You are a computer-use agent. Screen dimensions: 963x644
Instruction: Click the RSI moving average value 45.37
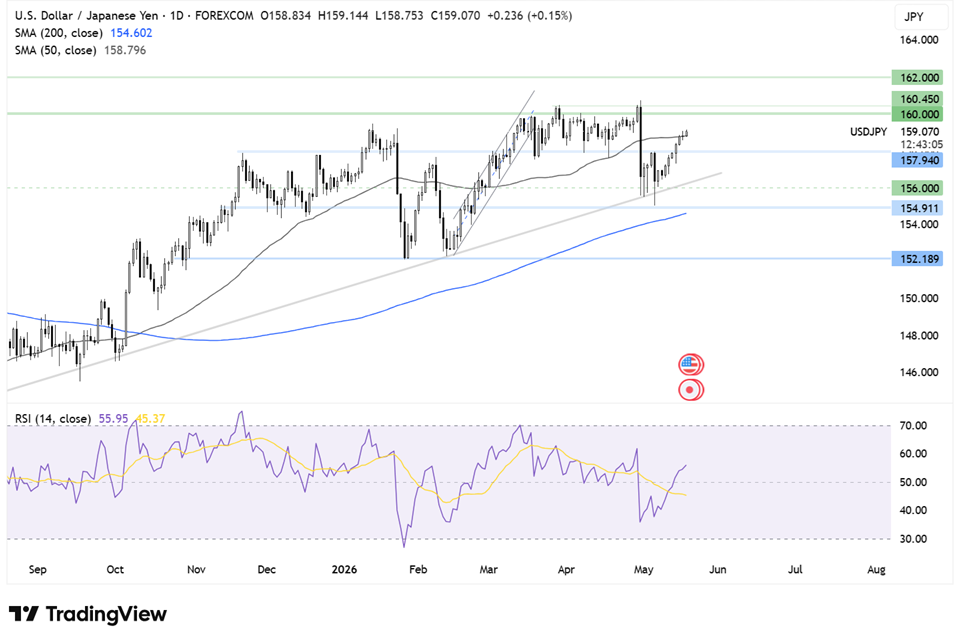coord(150,419)
